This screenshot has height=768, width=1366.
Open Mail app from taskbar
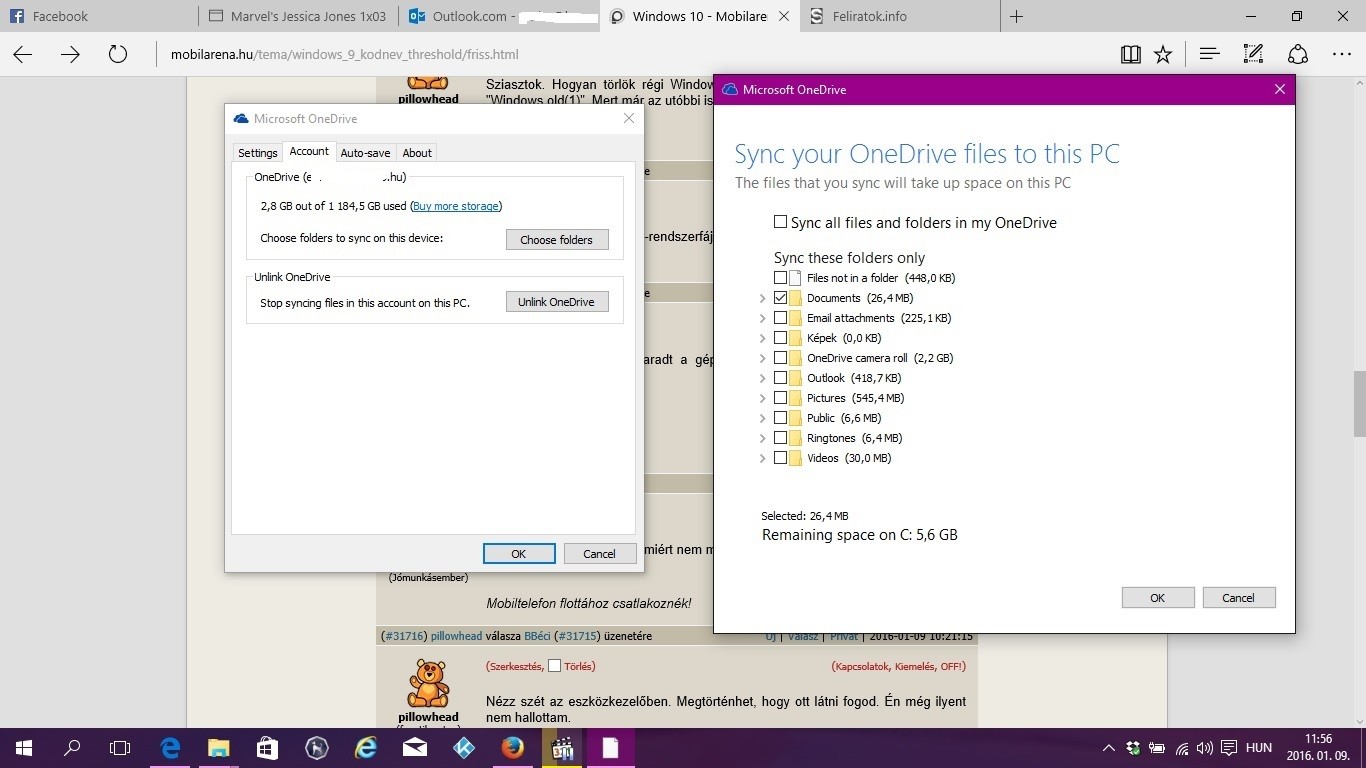click(415, 747)
